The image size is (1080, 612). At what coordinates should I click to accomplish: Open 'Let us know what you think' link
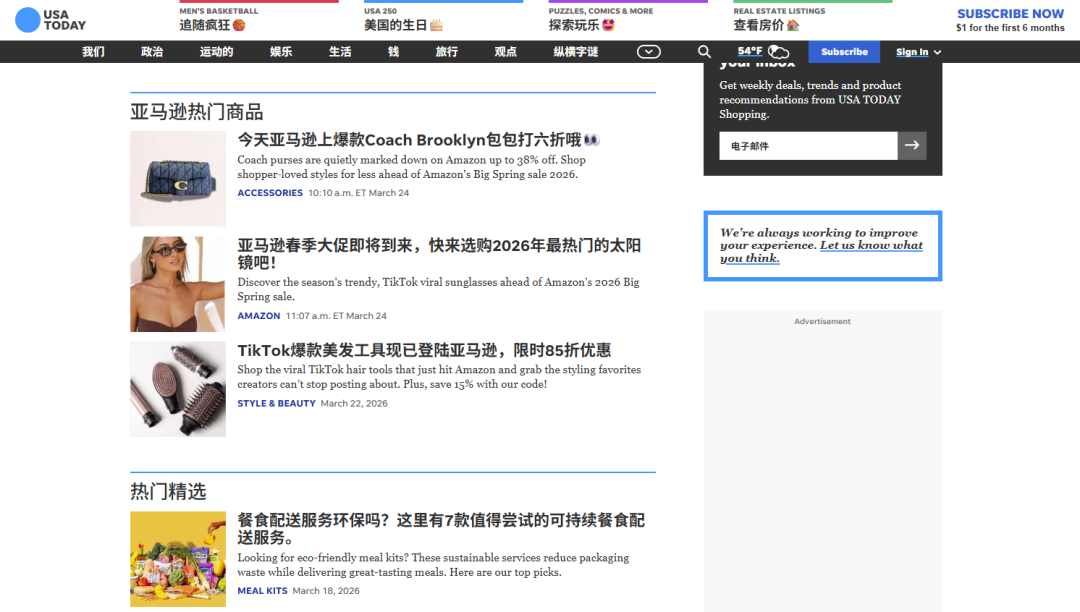[870, 246]
